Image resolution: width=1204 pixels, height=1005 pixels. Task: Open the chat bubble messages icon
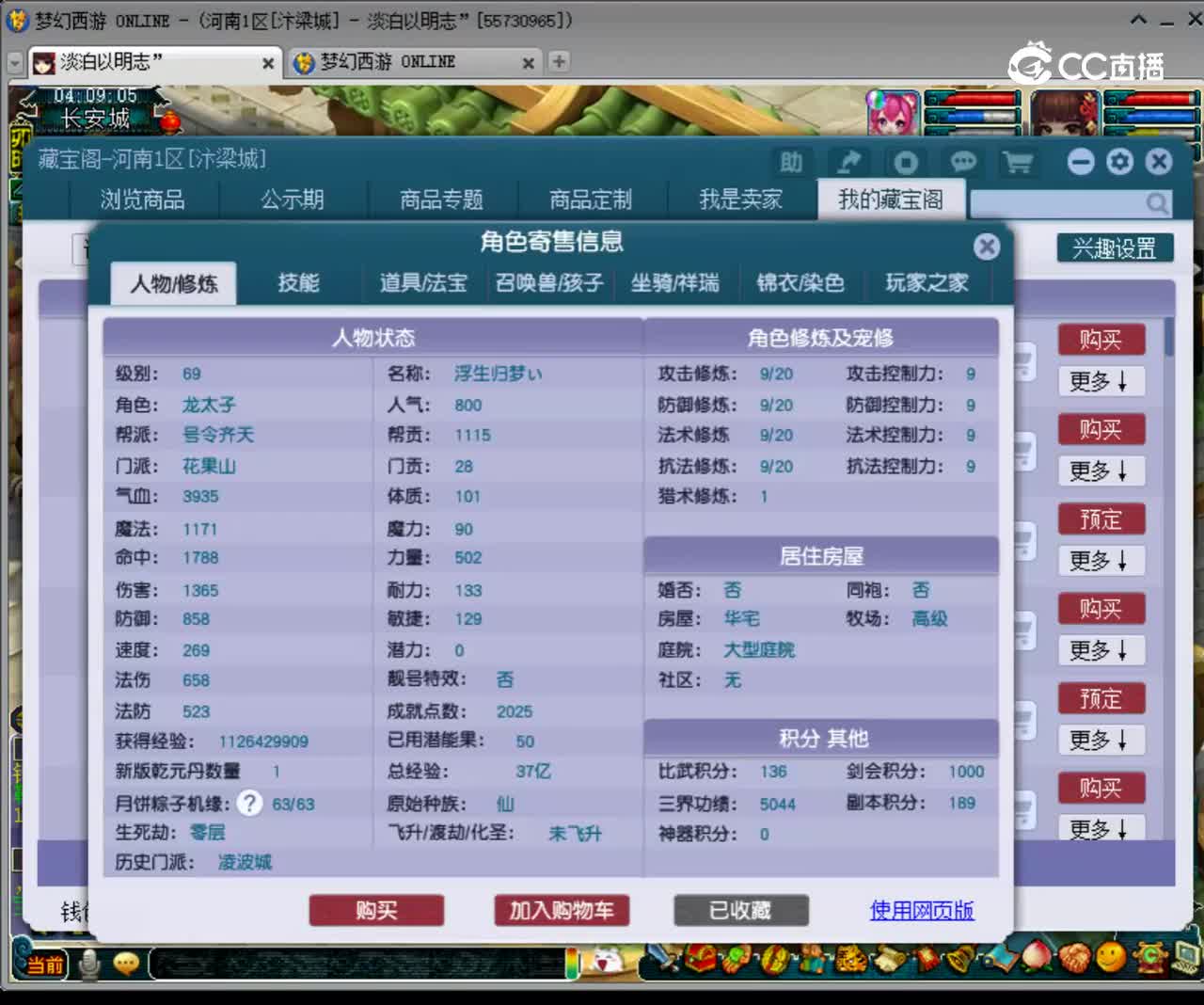pos(962,163)
